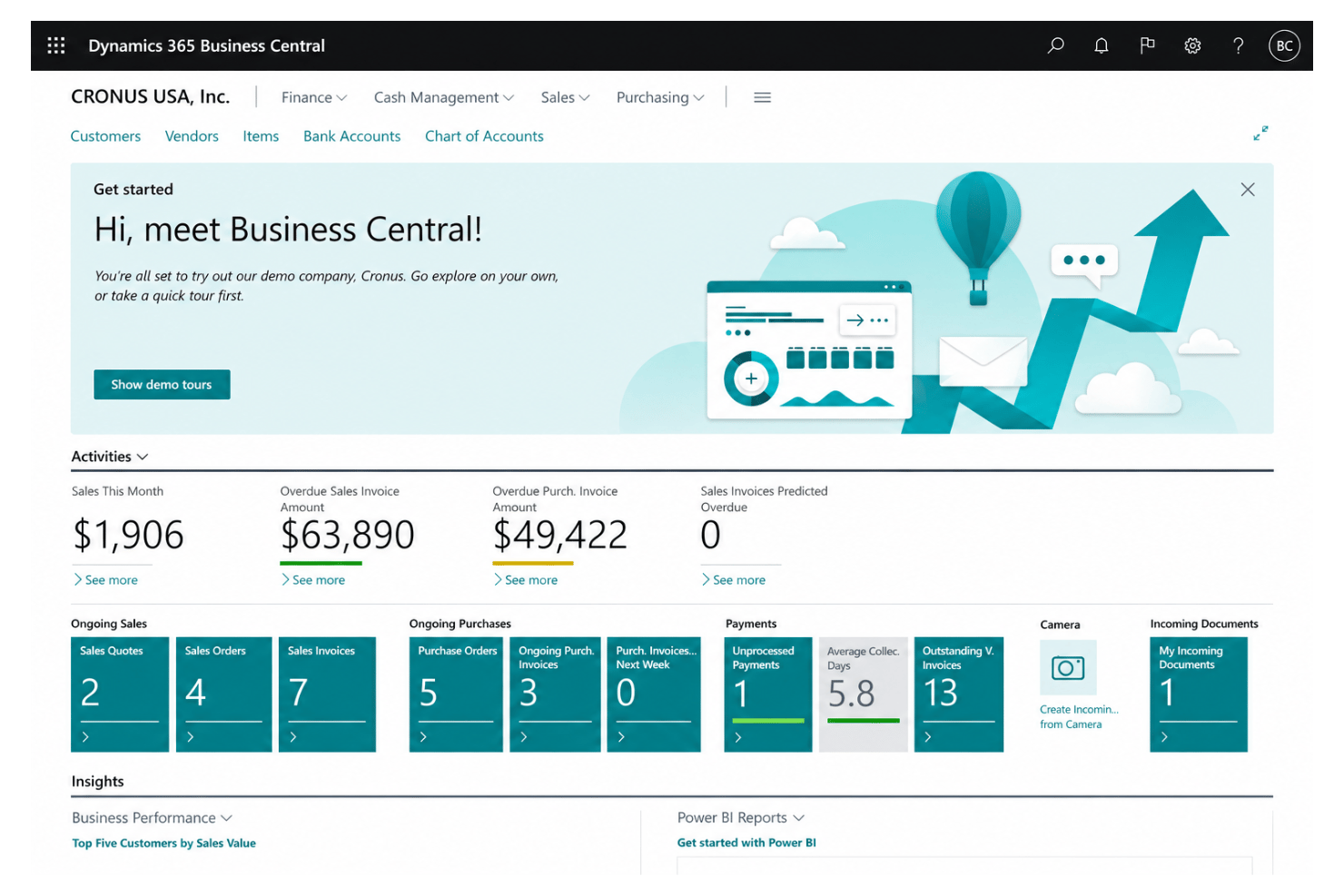Open arrow on My Incoming Documents tile

click(1164, 737)
